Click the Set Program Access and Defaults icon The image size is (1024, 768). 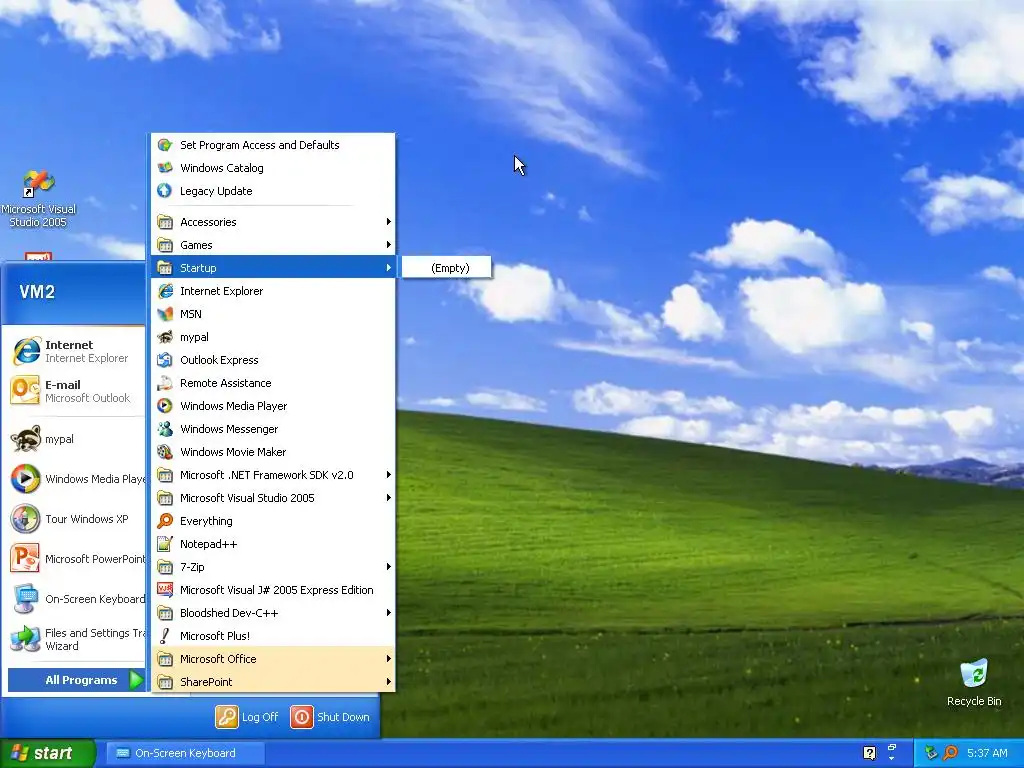click(x=165, y=145)
